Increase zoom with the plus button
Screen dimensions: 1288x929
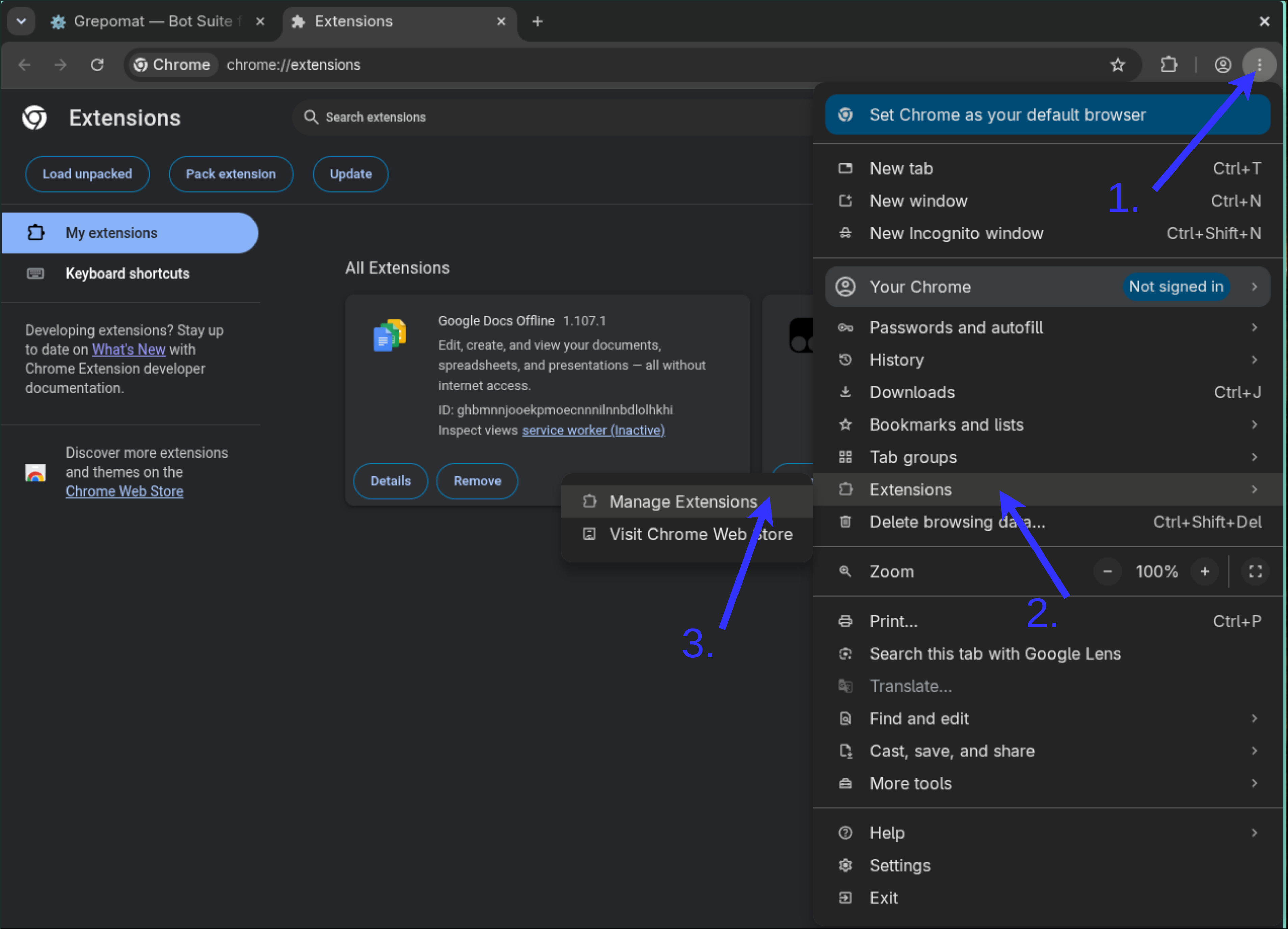point(1205,572)
